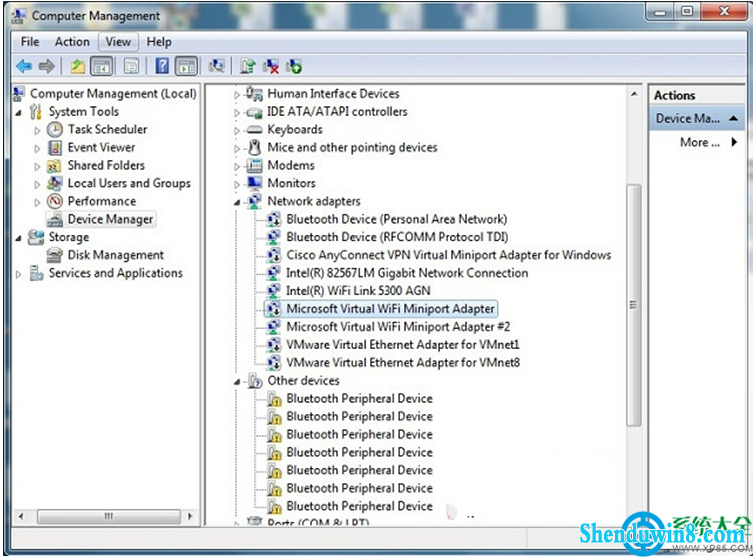Expand the Task Scheduler node

click(37, 130)
